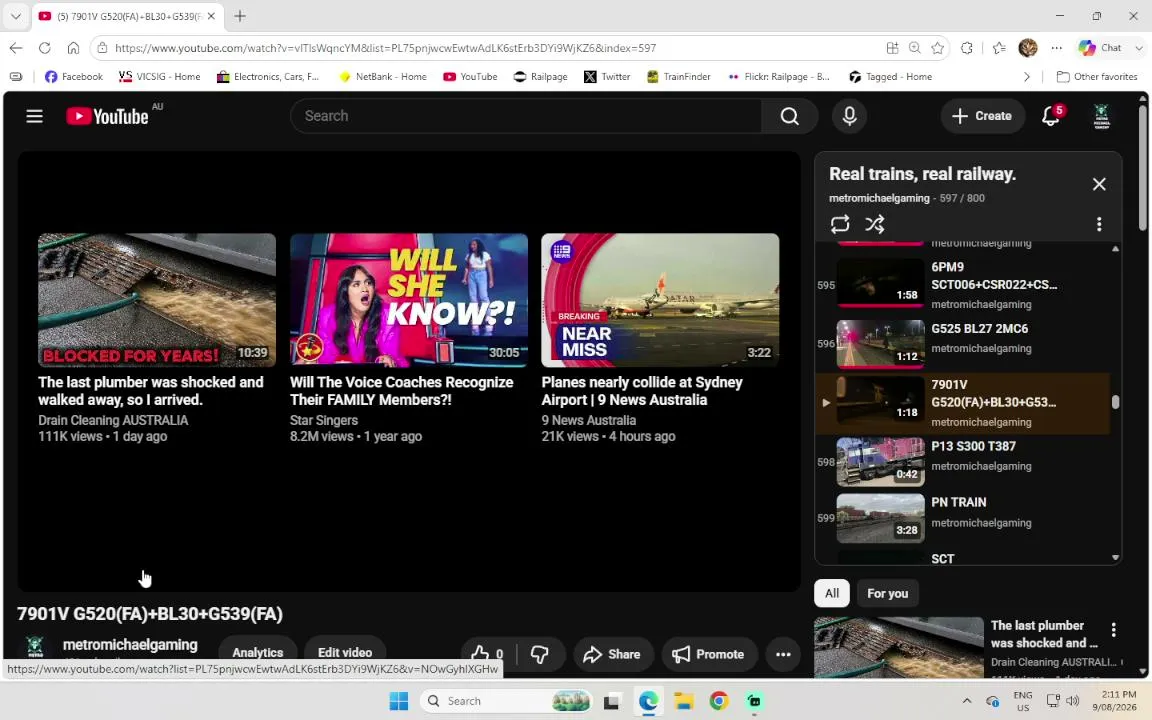Open the favorites list icon
The height and width of the screenshot is (720, 1152).
998,48
